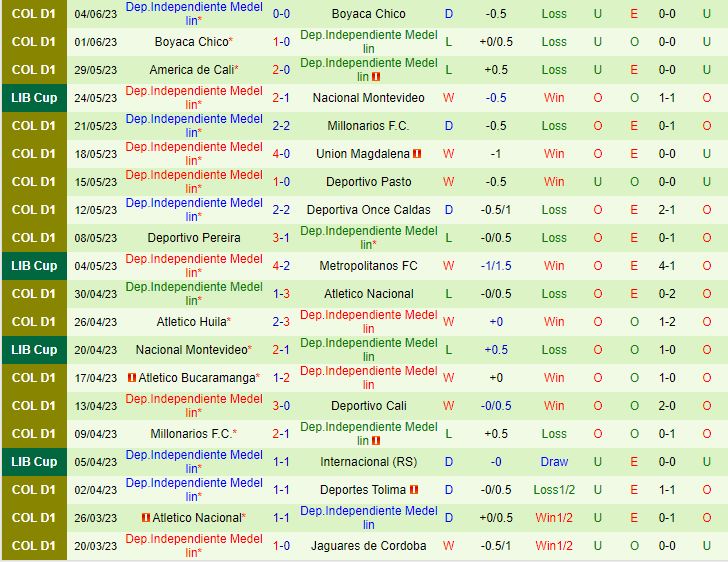Click LIB Cup label for 24/05/23 match
Screen dimensions: 728x562
coord(34,98)
